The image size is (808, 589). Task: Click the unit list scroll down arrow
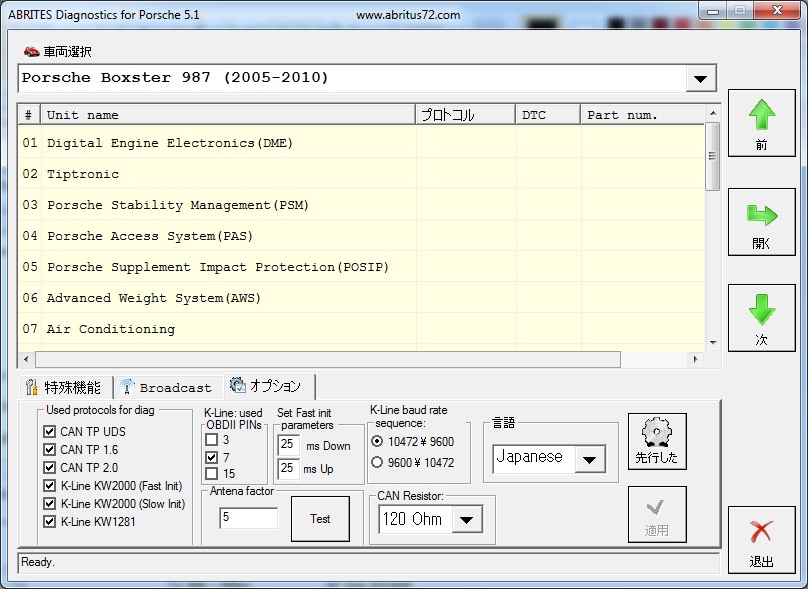[x=713, y=342]
